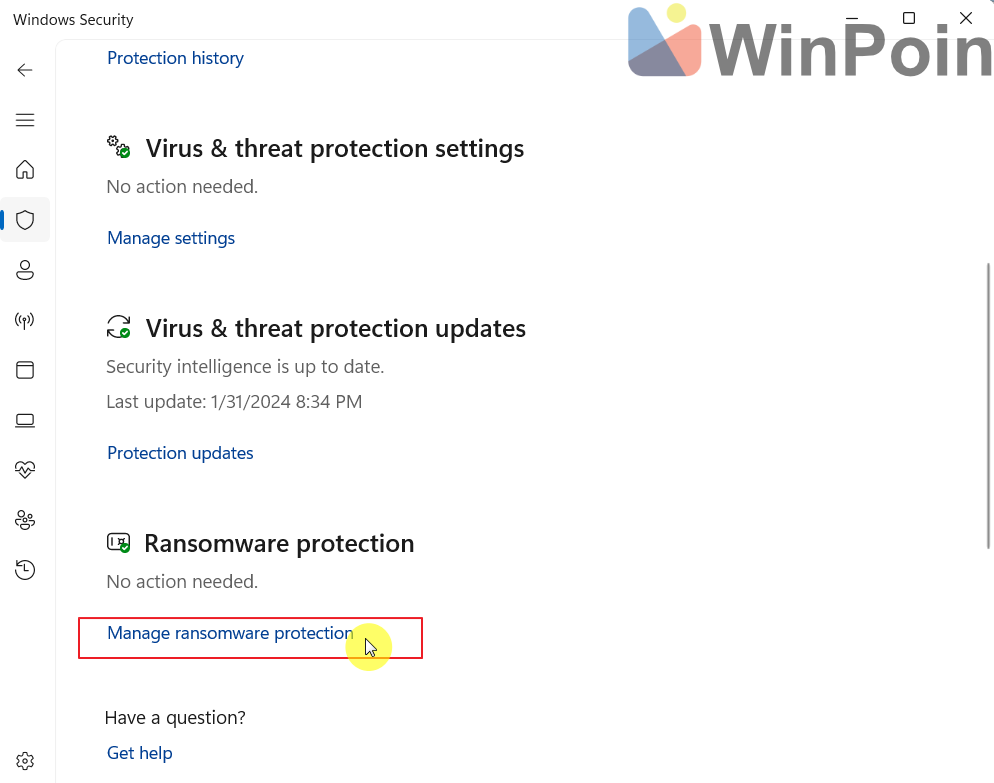
Task: Open Manage ransomware protection
Action: (228, 633)
